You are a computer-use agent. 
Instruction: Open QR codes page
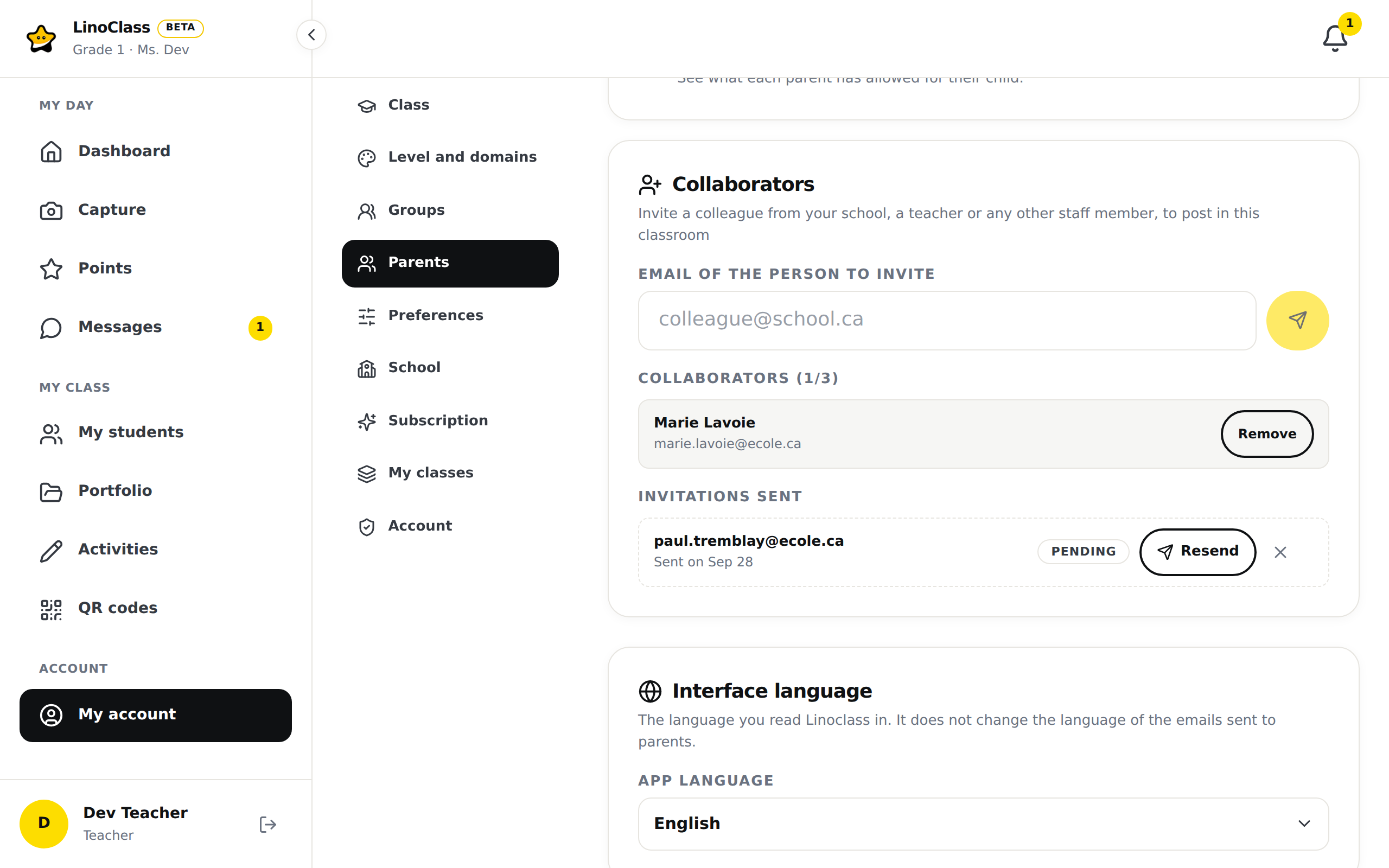pyautogui.click(x=156, y=608)
